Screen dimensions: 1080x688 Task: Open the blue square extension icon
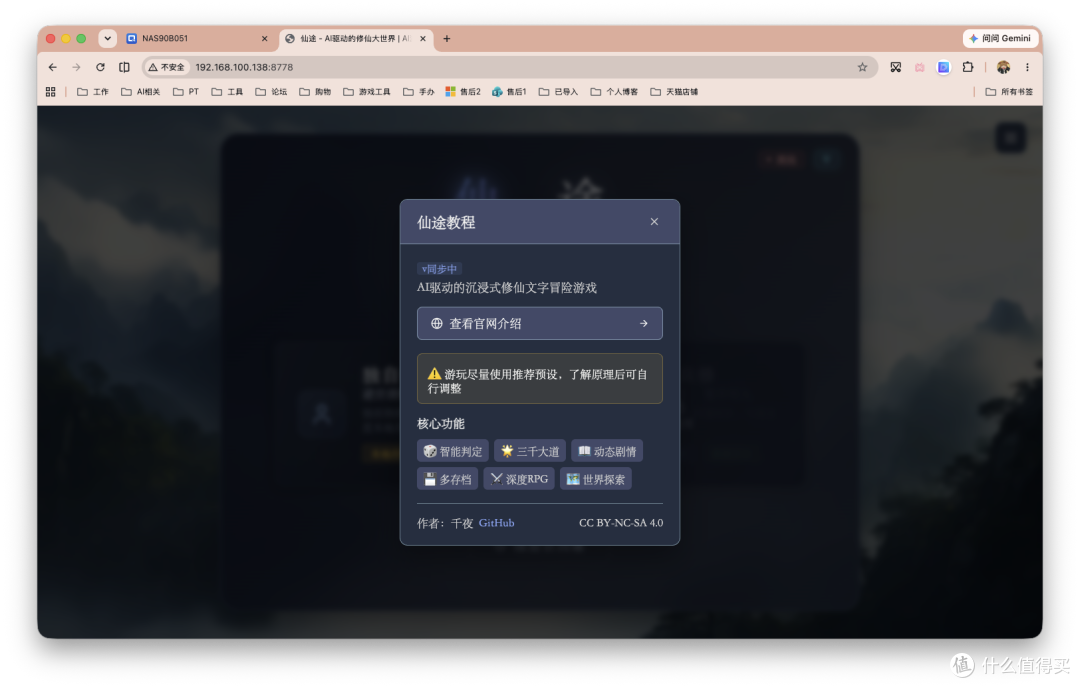944,67
